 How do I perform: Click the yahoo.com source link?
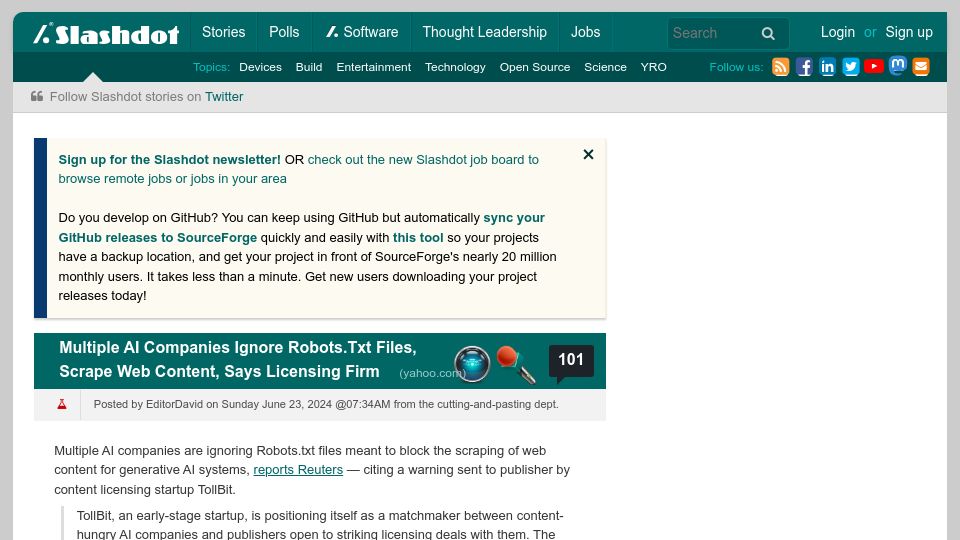coord(432,373)
